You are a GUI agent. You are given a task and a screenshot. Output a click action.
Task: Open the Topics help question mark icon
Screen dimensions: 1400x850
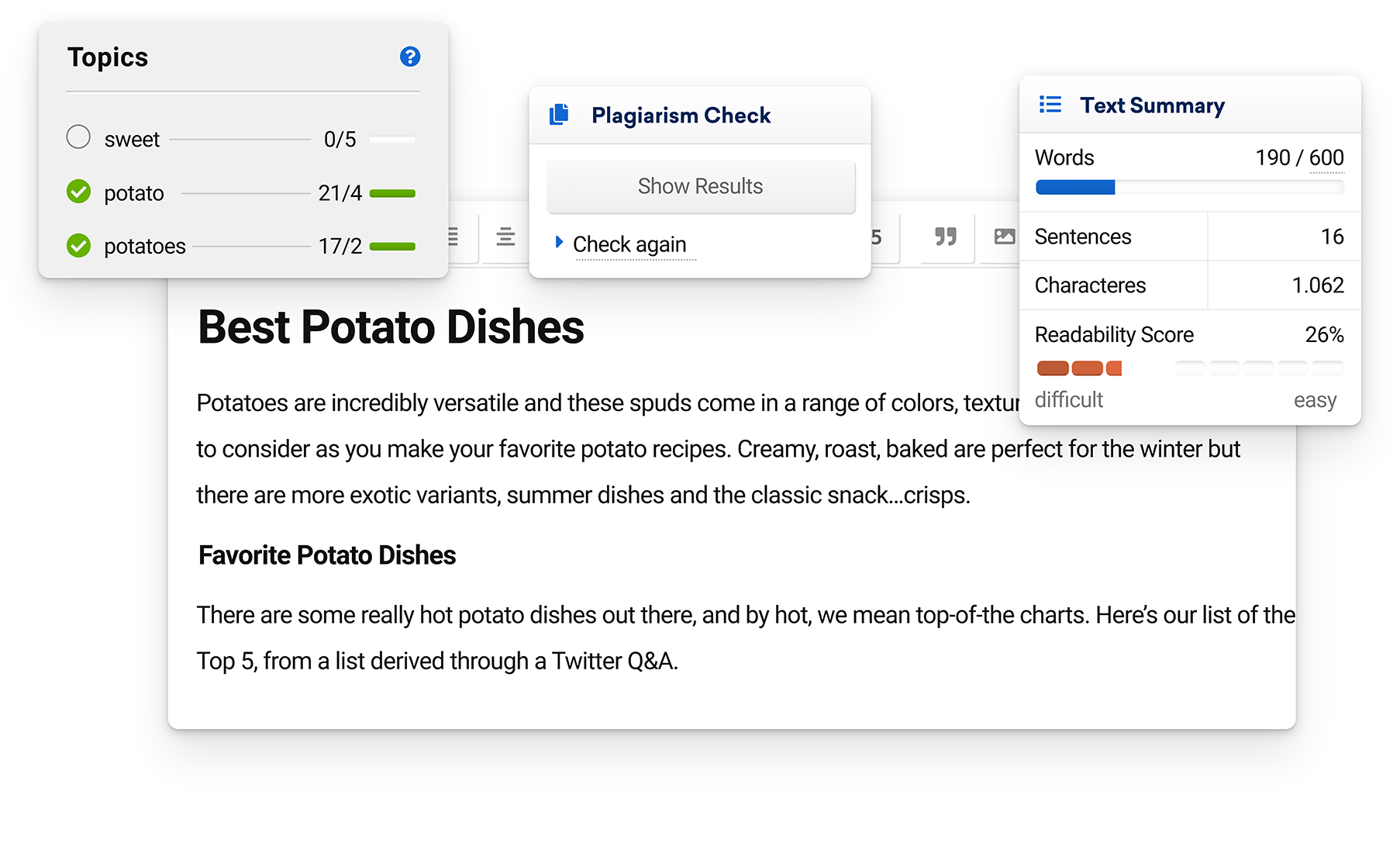[410, 57]
